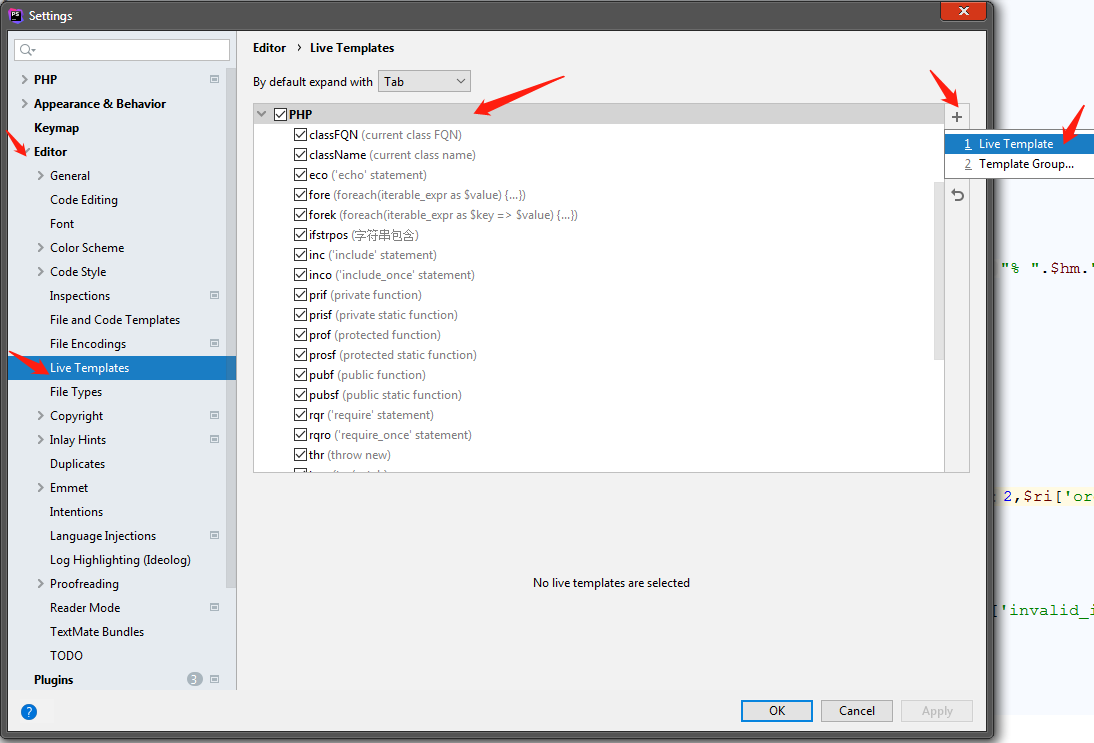Click the project-level icon beside File Encodings
1094x743 pixels.
click(214, 343)
